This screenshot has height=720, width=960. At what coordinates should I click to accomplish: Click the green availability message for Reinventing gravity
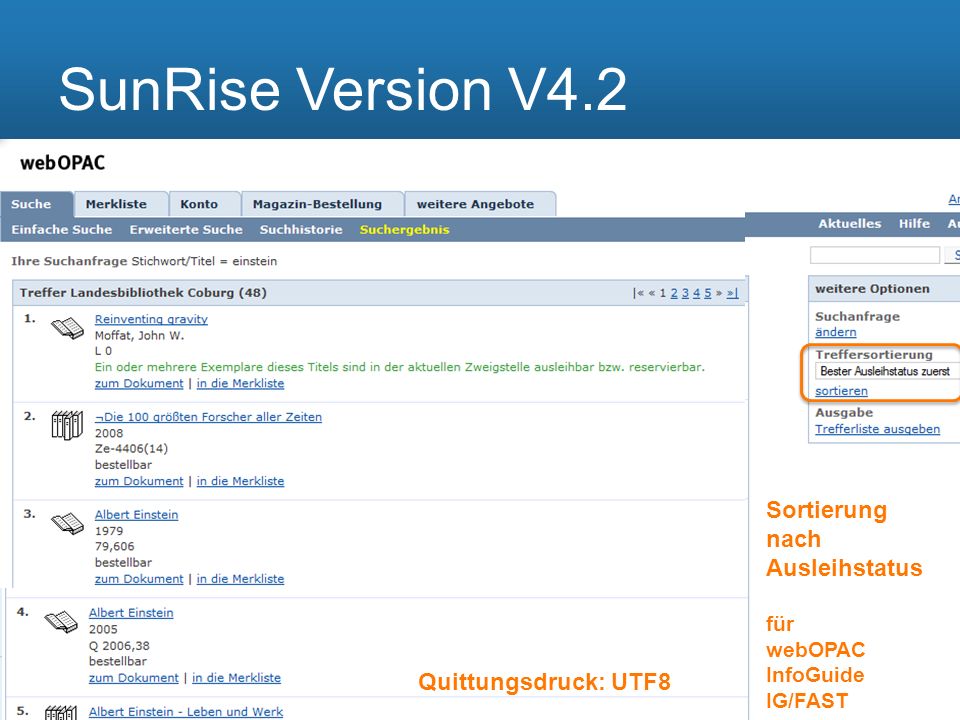[400, 367]
